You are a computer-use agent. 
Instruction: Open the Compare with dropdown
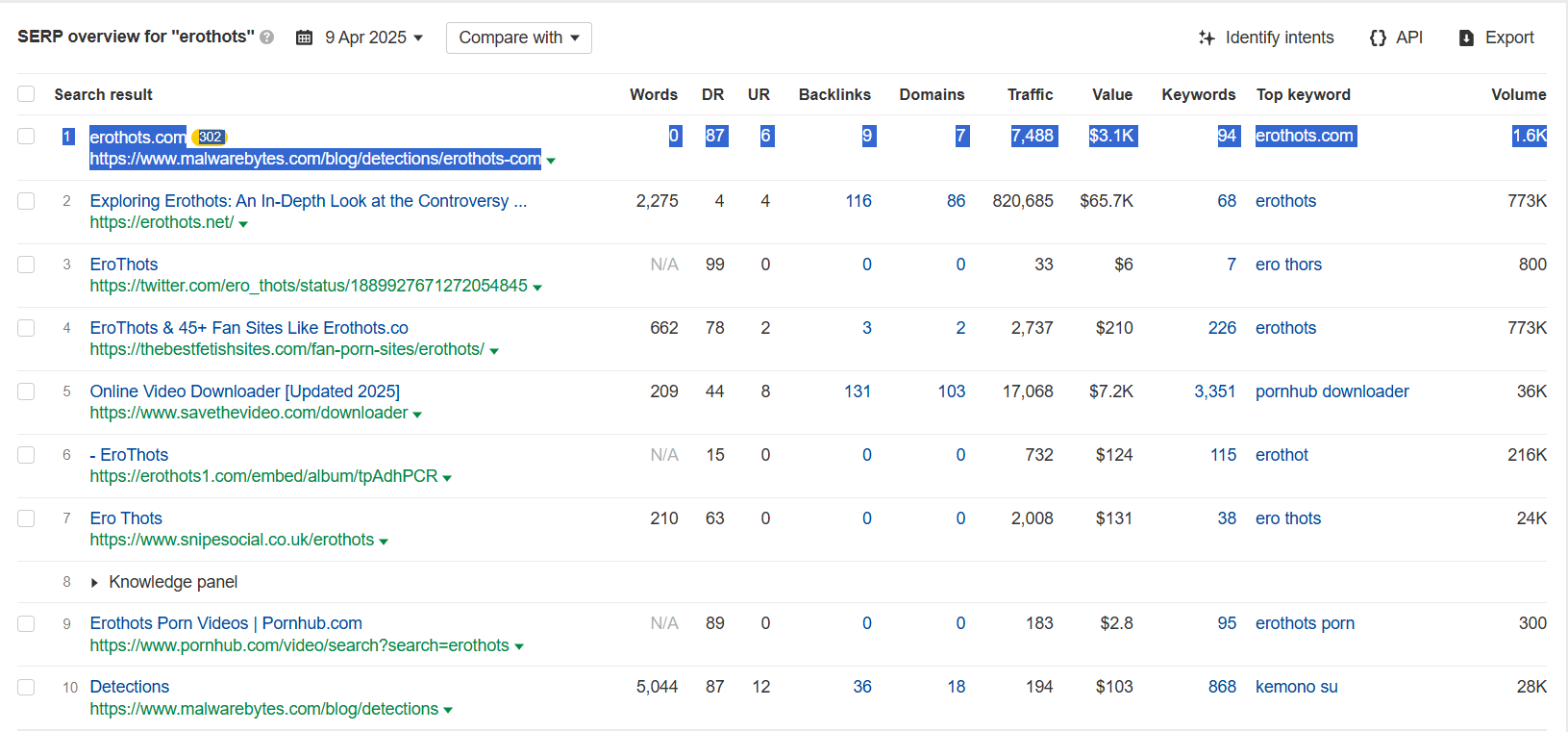[x=519, y=38]
